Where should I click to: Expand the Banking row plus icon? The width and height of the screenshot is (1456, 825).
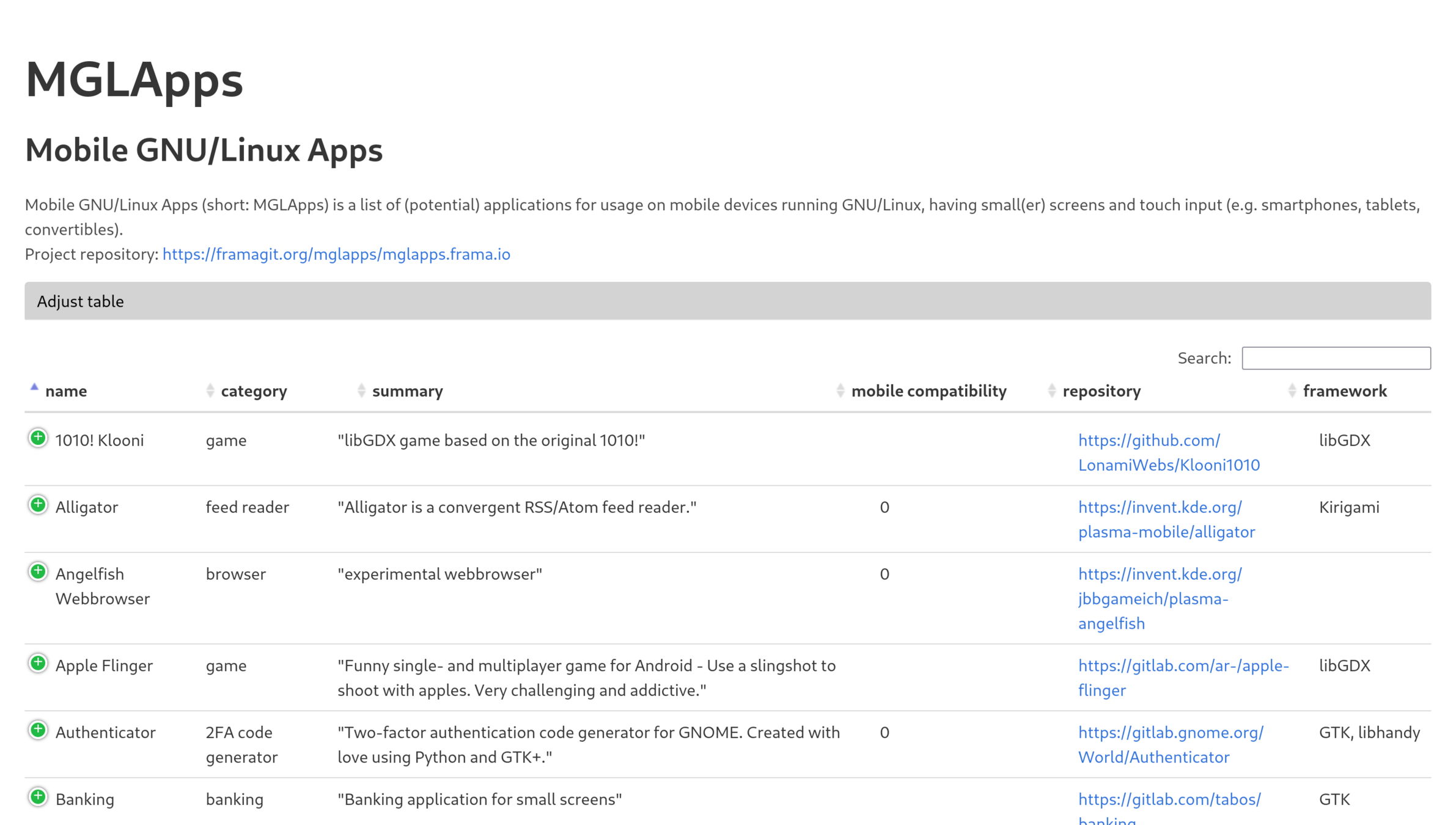coord(38,797)
